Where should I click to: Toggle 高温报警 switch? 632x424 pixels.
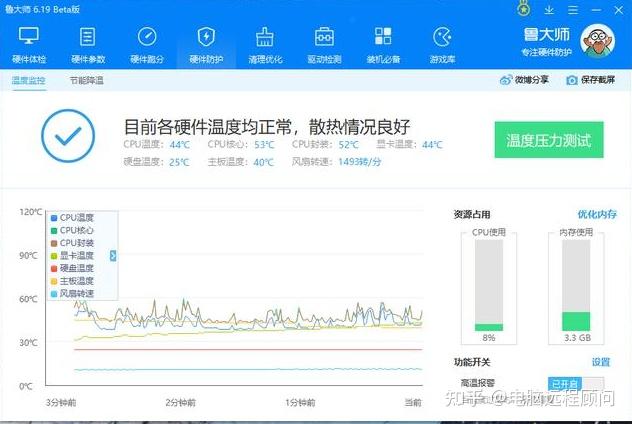coord(576,383)
